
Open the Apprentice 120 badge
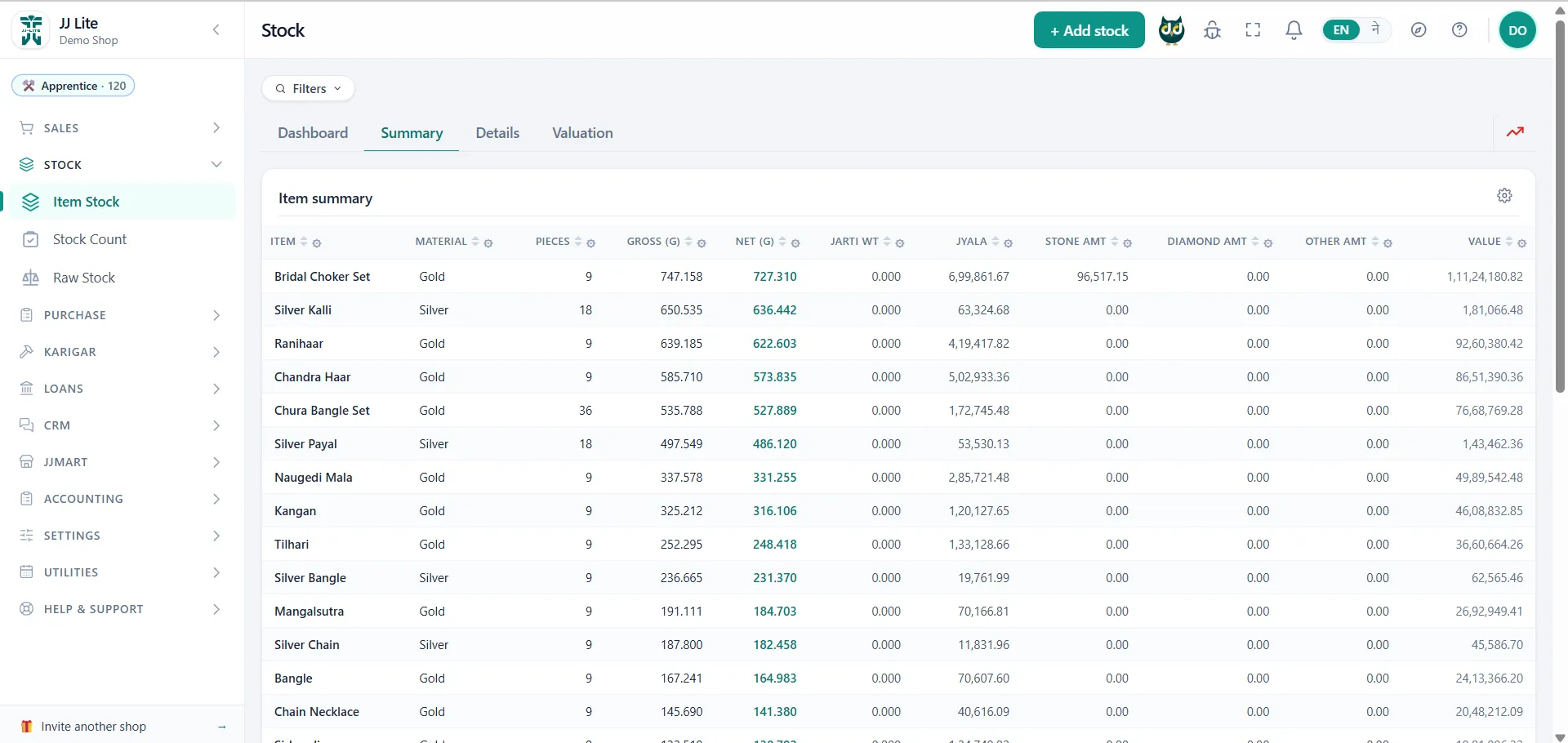click(73, 86)
